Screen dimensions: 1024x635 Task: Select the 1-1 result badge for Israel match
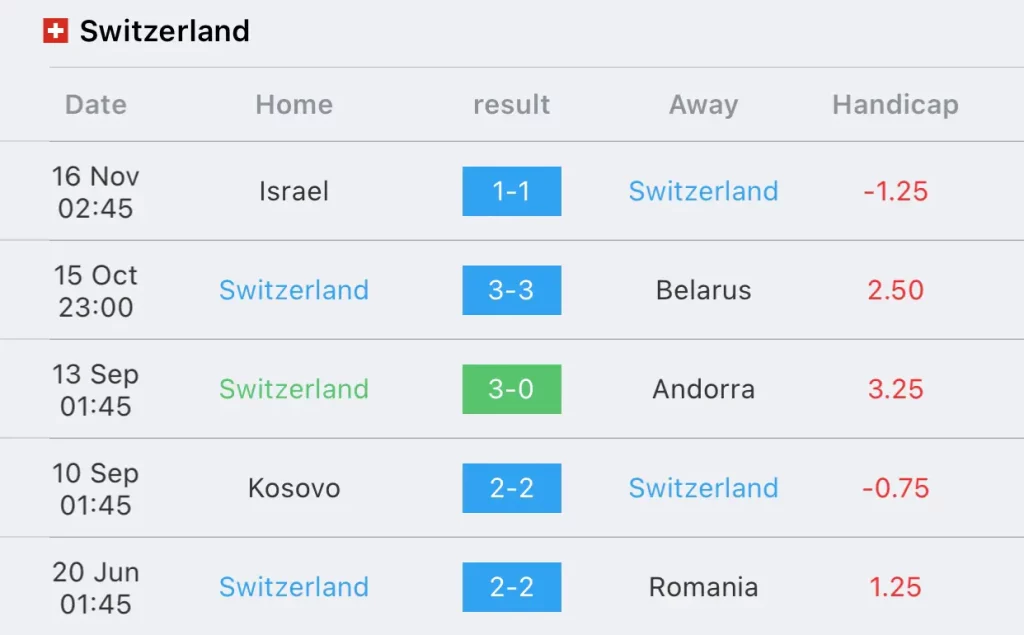(511, 191)
